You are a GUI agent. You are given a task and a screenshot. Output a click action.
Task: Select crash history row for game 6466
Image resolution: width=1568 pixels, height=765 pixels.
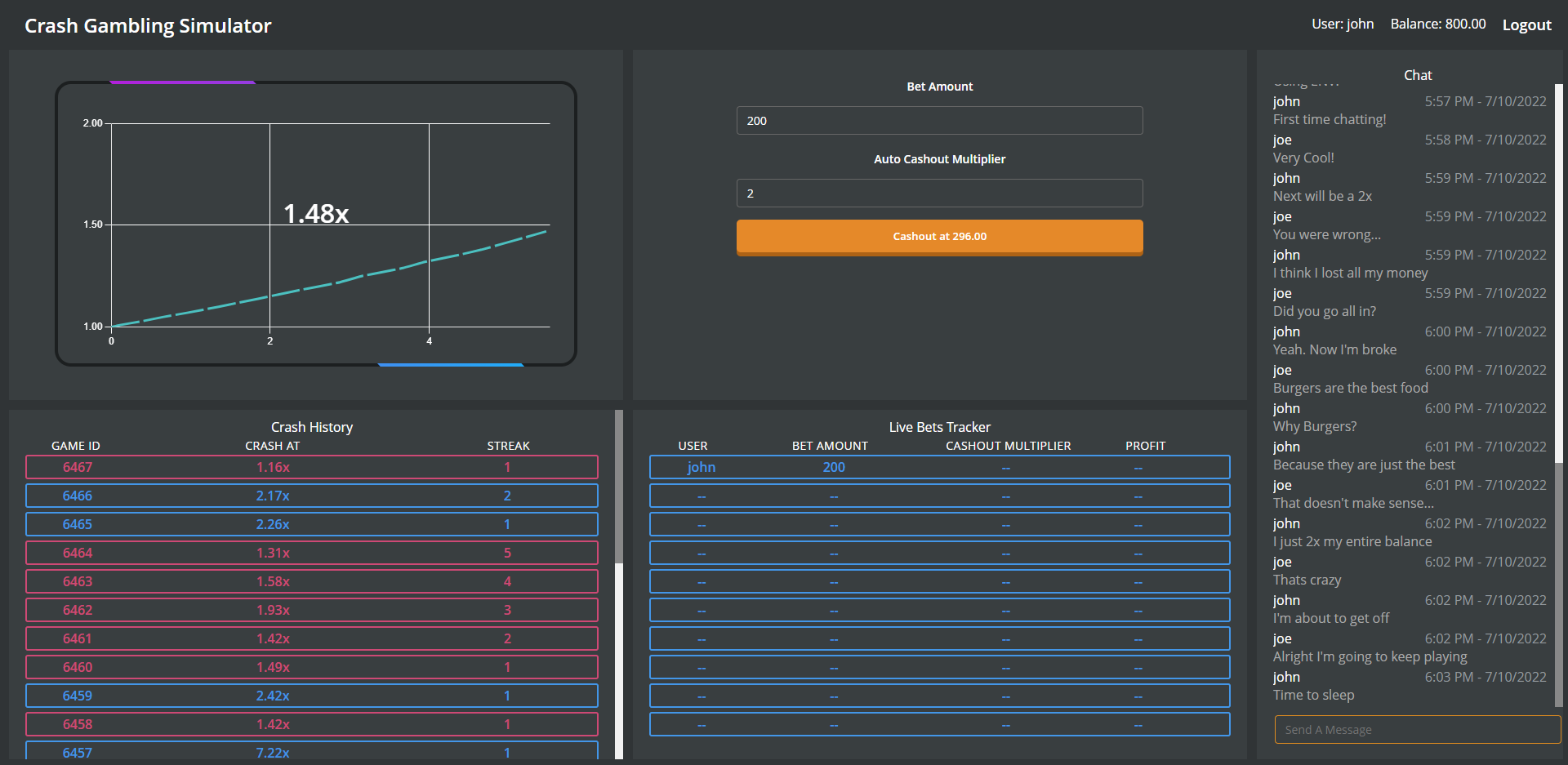(x=311, y=496)
